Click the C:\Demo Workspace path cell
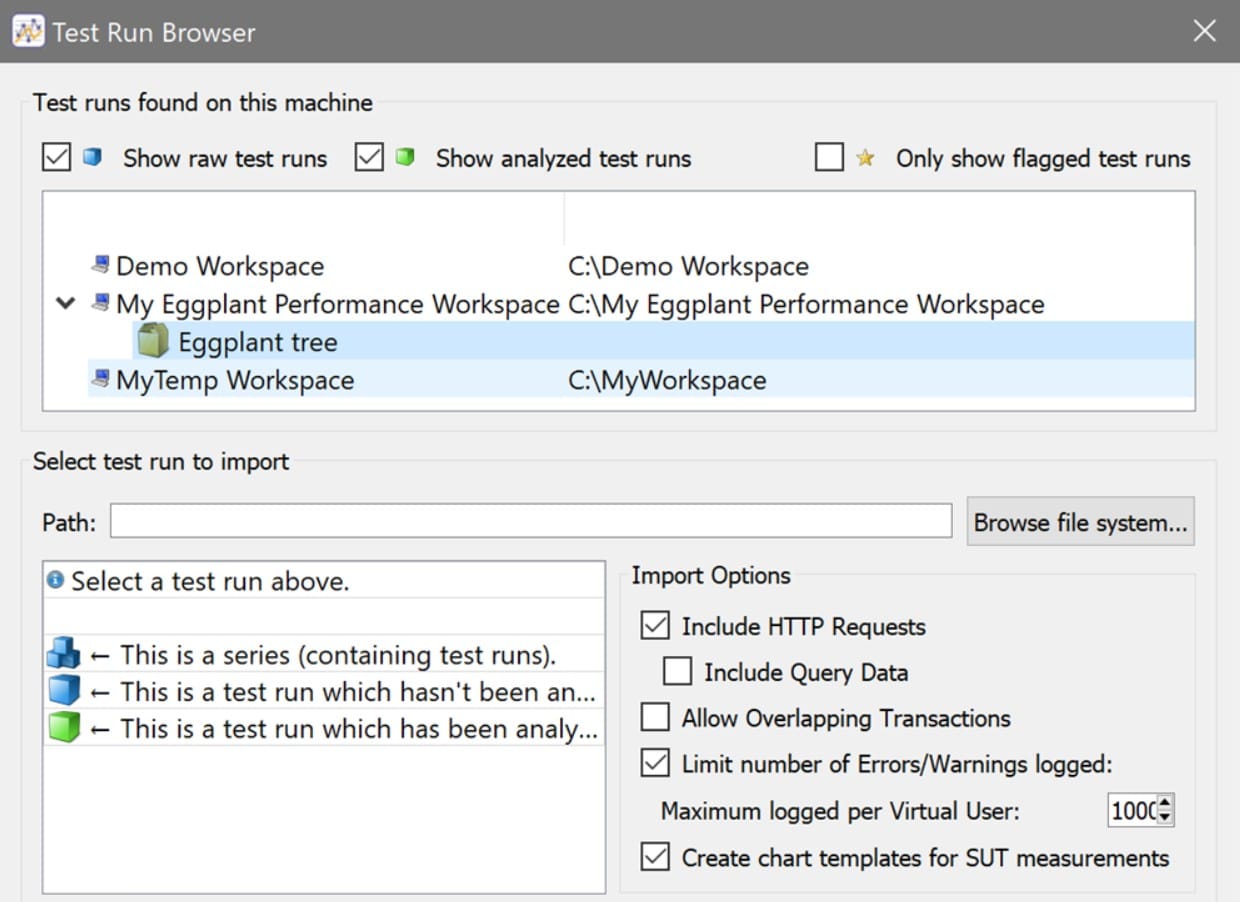 [688, 266]
